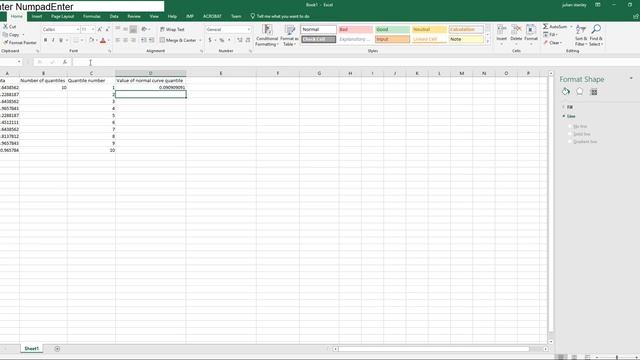Screen dimensions: 640x360
Task: Open Find & Select menu
Action: [x=596, y=35]
